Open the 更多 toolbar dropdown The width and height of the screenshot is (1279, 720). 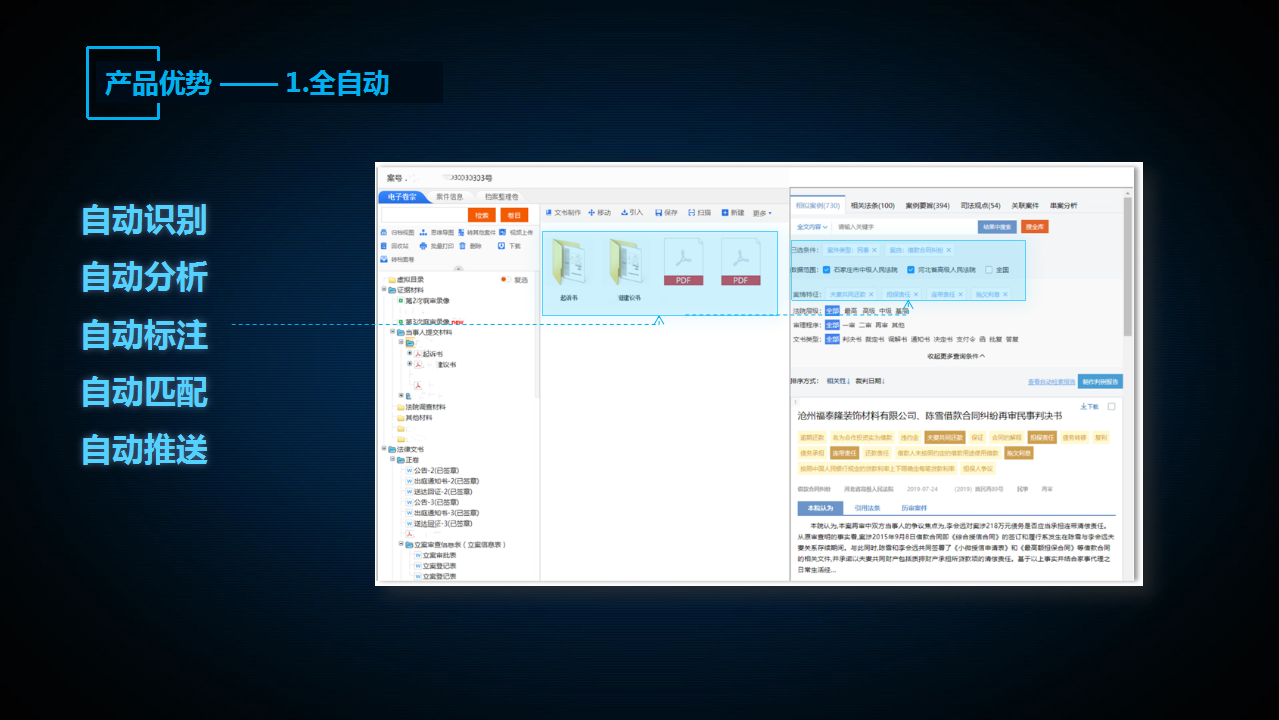[x=762, y=213]
